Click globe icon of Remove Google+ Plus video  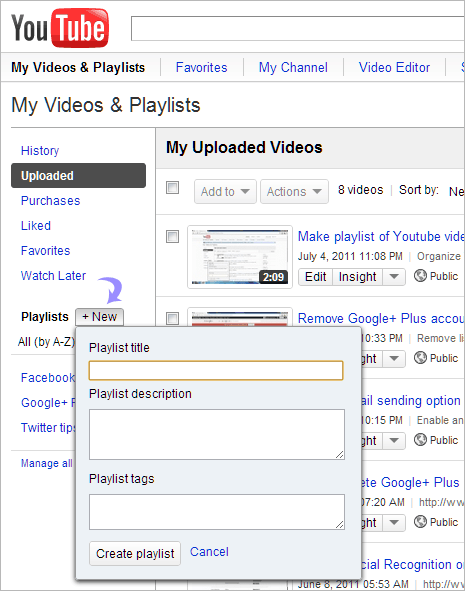pos(420,358)
